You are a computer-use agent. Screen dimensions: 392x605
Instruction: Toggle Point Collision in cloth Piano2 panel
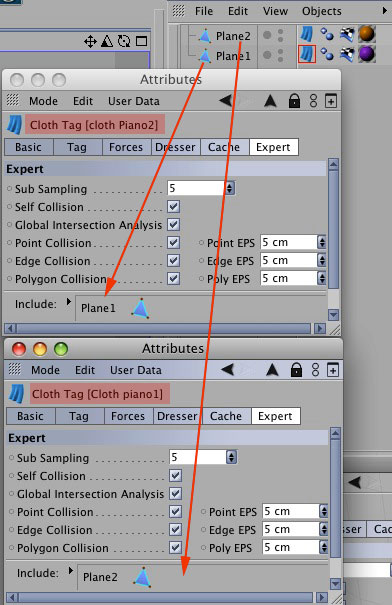[x=174, y=242]
